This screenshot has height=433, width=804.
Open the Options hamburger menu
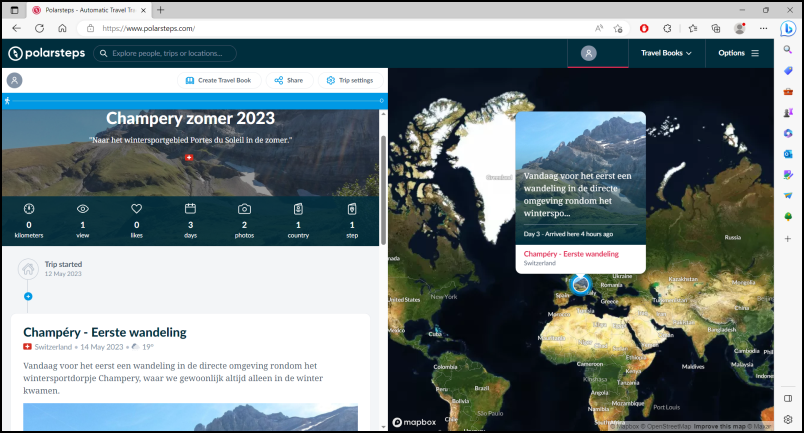[x=738, y=53]
